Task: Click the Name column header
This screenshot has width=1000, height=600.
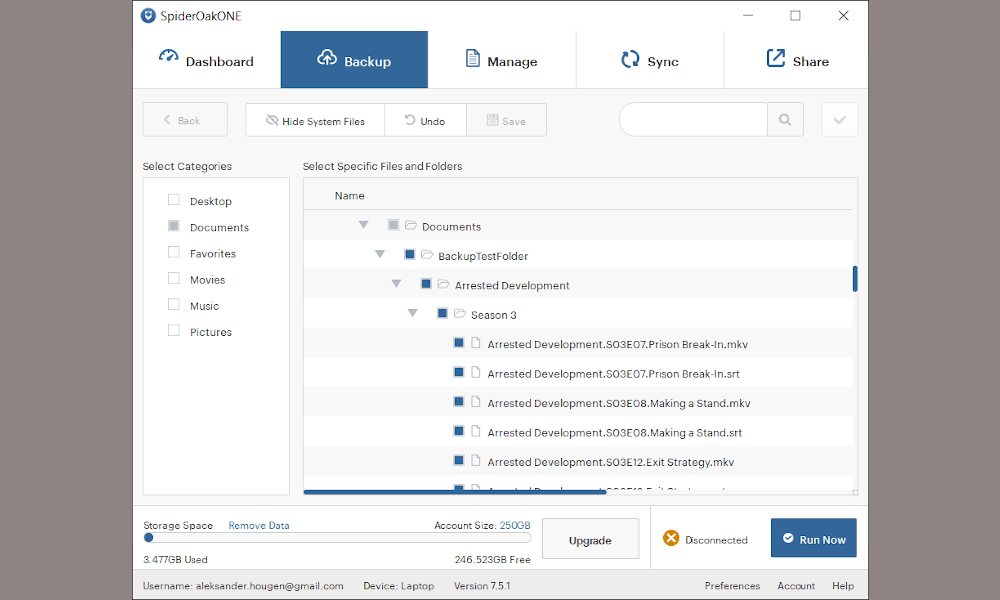Action: coord(349,196)
